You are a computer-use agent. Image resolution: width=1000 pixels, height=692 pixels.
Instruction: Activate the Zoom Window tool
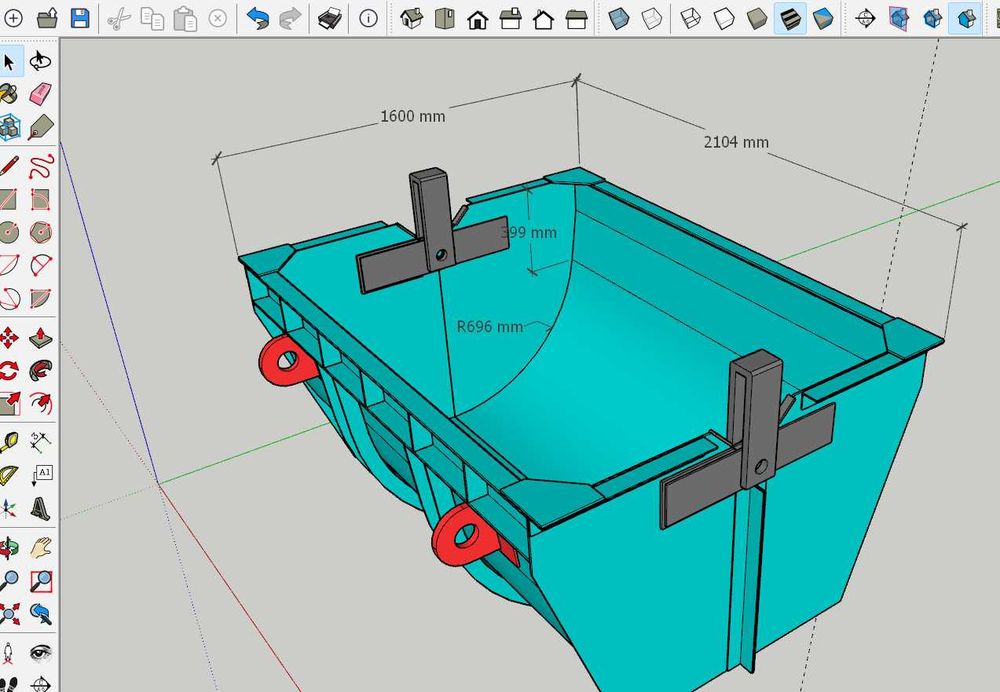[40, 581]
